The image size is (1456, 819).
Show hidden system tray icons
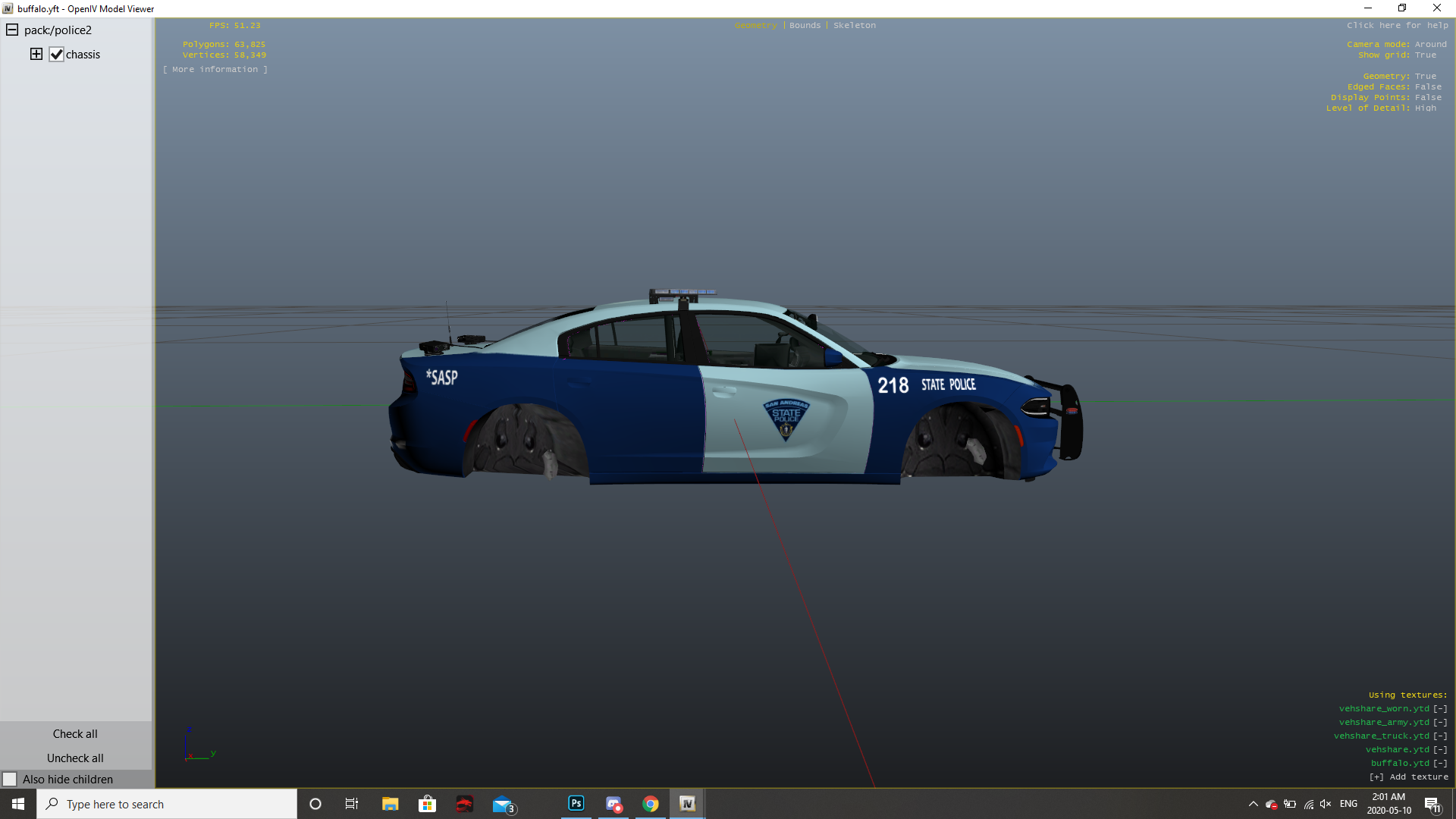tap(1253, 804)
